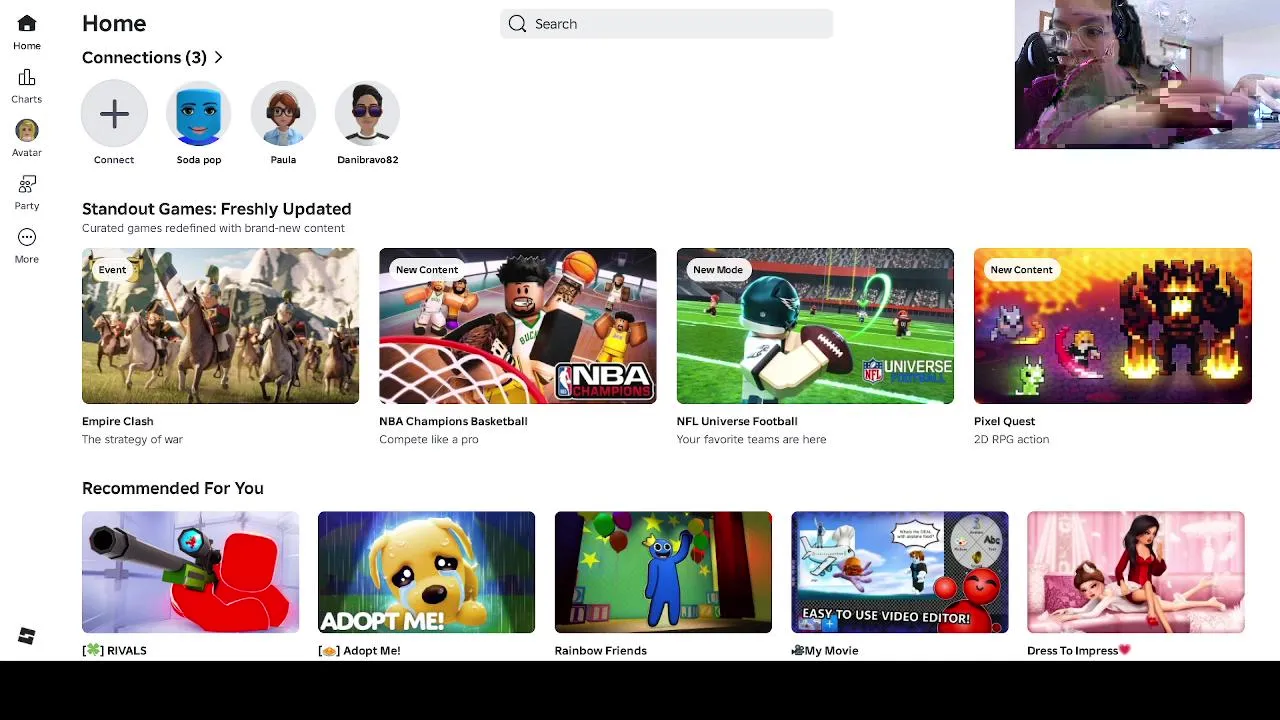
Task: Open the Empire Clash thumbnail
Action: tap(220, 326)
